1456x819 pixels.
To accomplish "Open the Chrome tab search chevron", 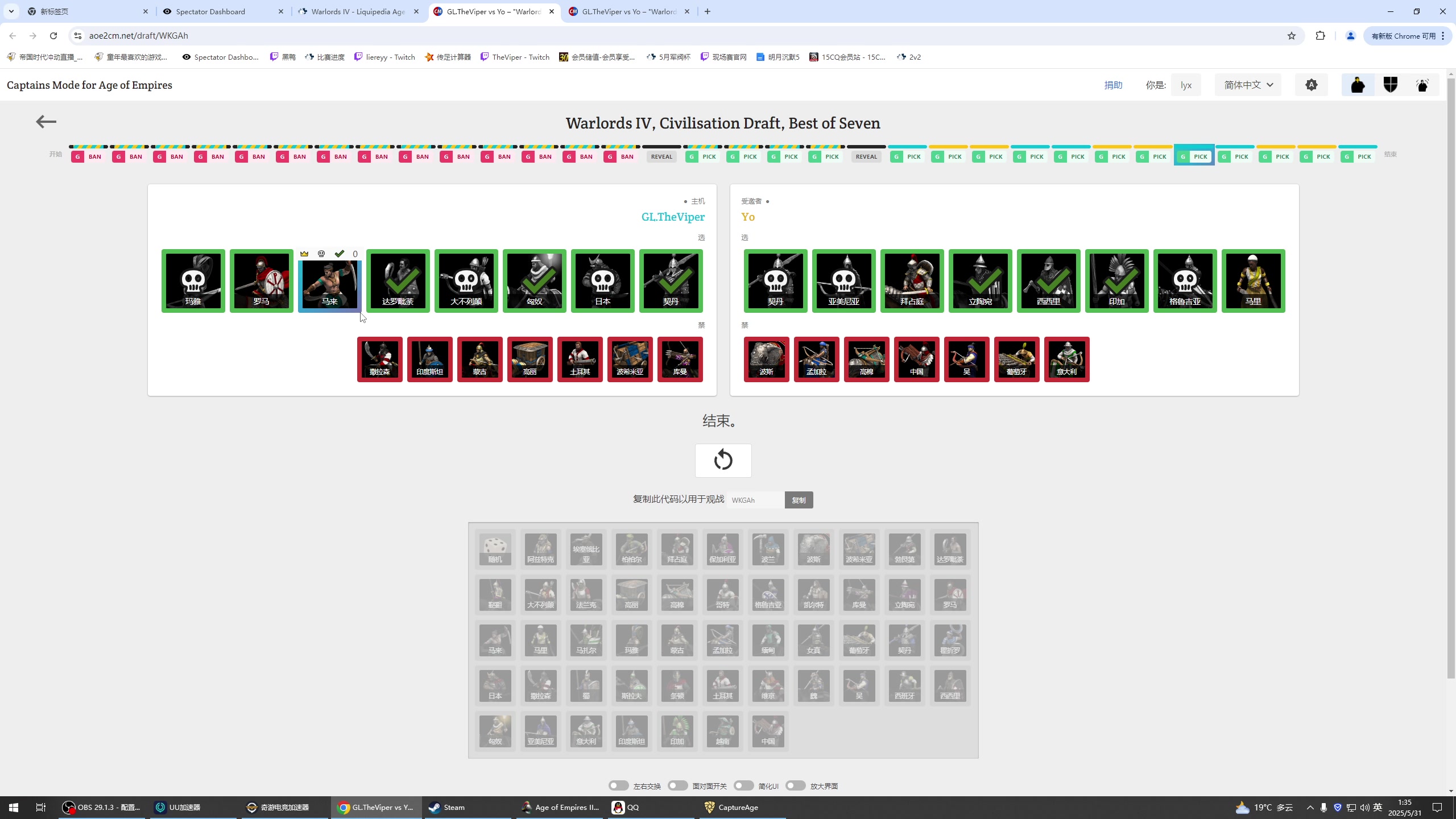I will tap(11, 11).
